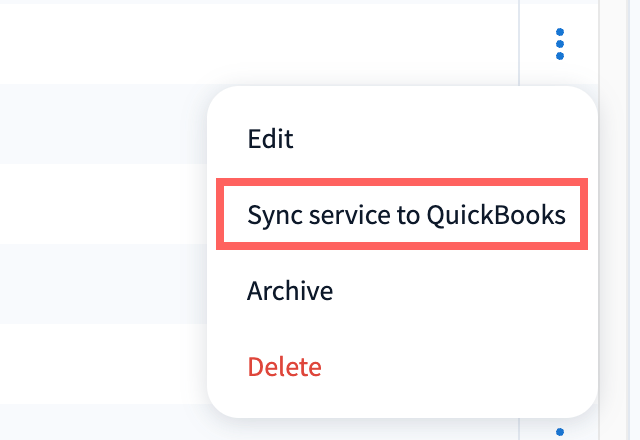Click the three-dot more options icon
This screenshot has height=440, width=640.
tap(560, 44)
